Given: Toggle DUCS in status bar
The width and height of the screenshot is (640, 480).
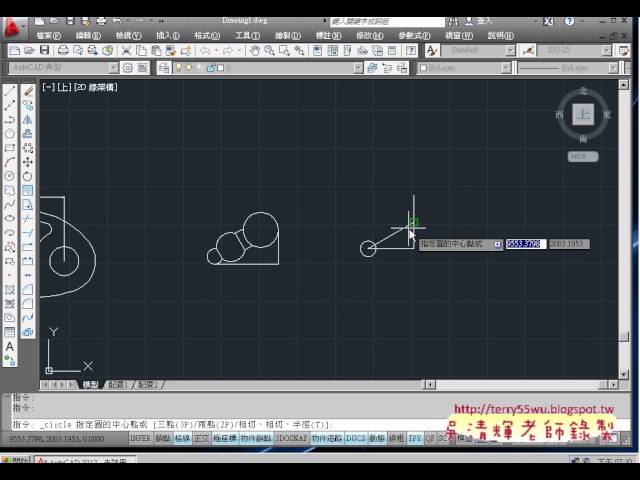Looking at the screenshot, I should [356, 438].
